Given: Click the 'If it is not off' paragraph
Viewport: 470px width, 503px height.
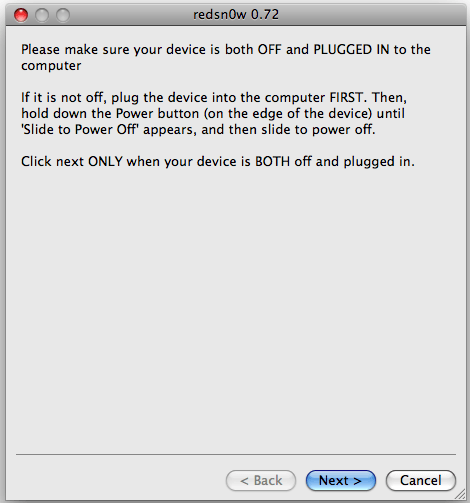Looking at the screenshot, I should (x=214, y=113).
